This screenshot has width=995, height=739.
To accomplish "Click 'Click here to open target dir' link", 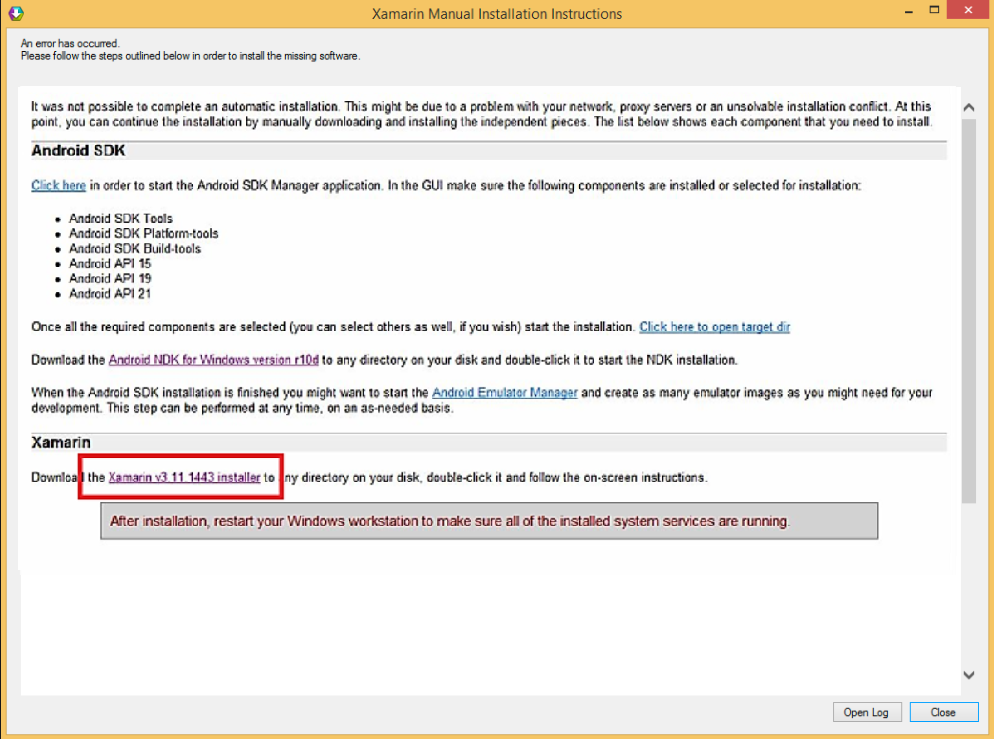I will pyautogui.click(x=715, y=327).
